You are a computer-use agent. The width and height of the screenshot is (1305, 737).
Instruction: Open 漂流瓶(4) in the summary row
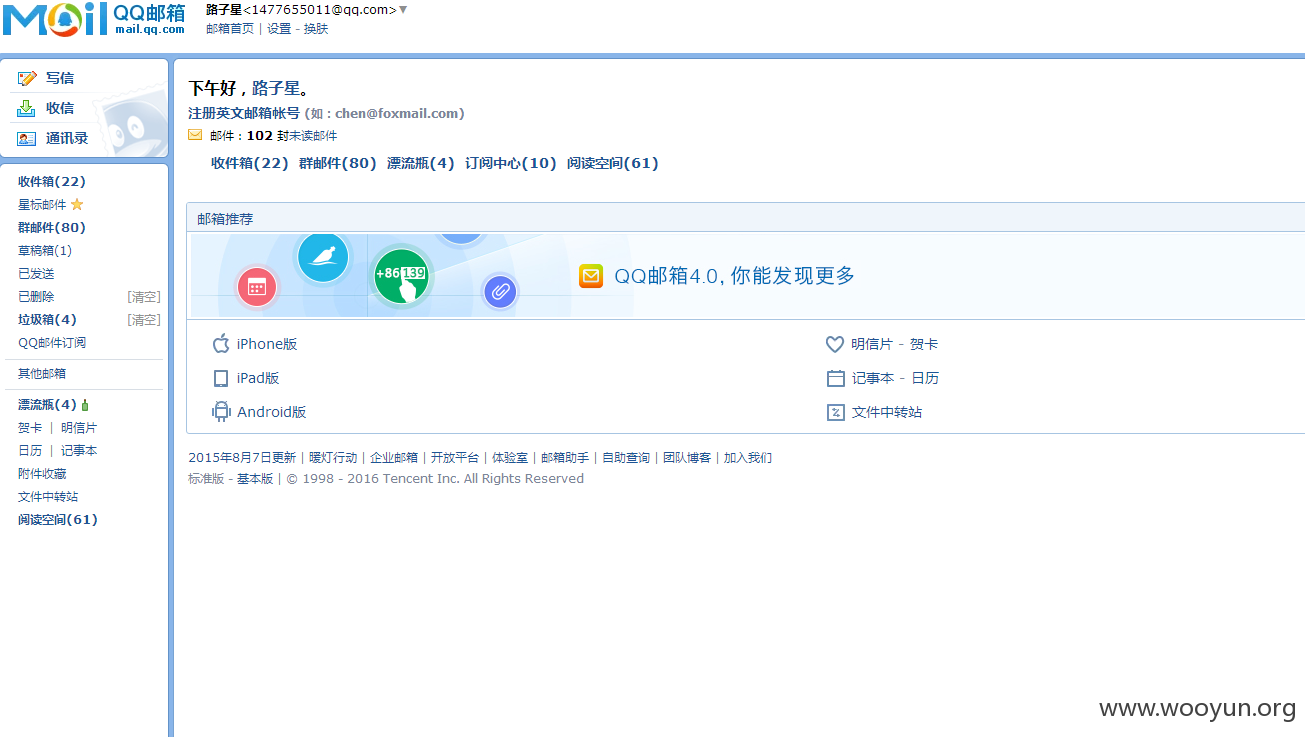tap(421, 163)
